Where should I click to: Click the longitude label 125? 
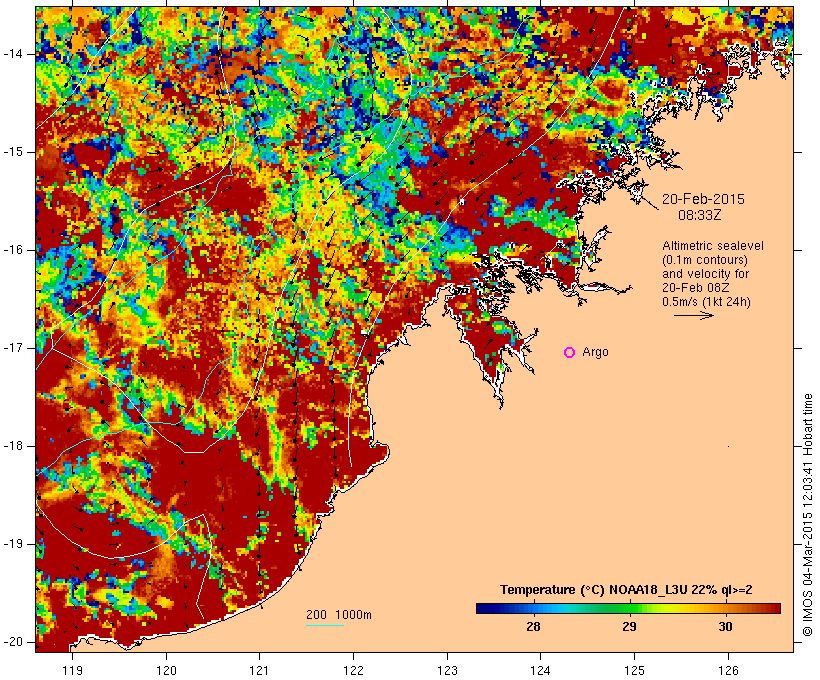[635, 670]
